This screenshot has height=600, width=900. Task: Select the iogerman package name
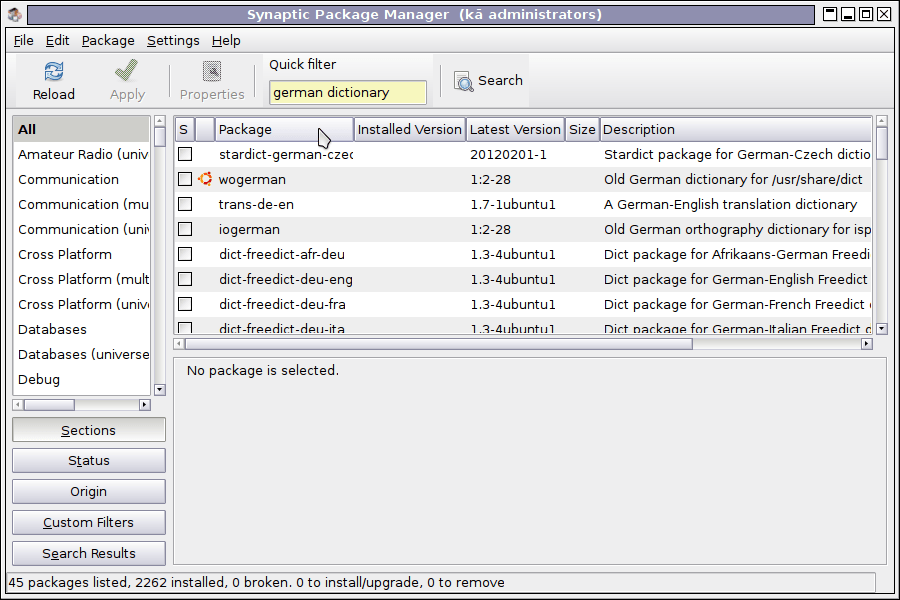(x=249, y=229)
